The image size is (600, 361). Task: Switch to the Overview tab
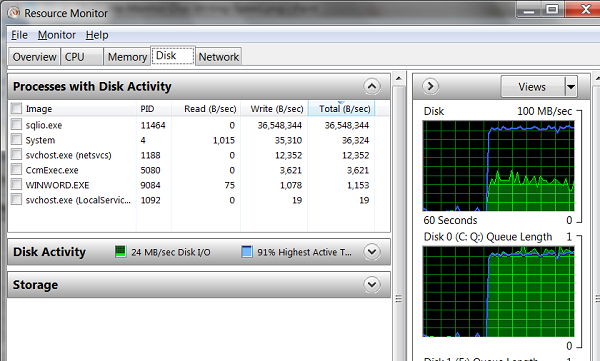coord(34,57)
